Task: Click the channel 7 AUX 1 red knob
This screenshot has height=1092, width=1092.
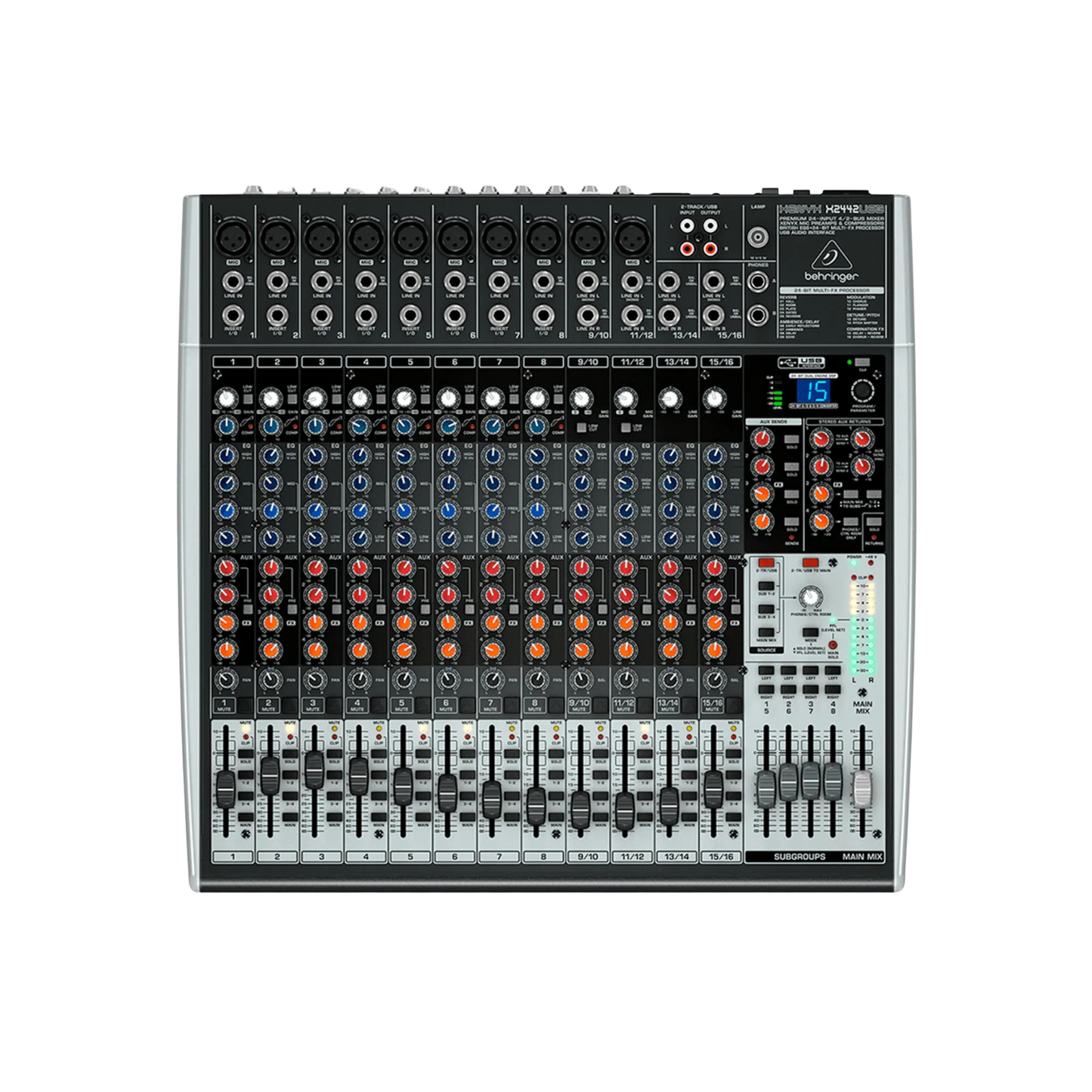Action: [x=493, y=568]
